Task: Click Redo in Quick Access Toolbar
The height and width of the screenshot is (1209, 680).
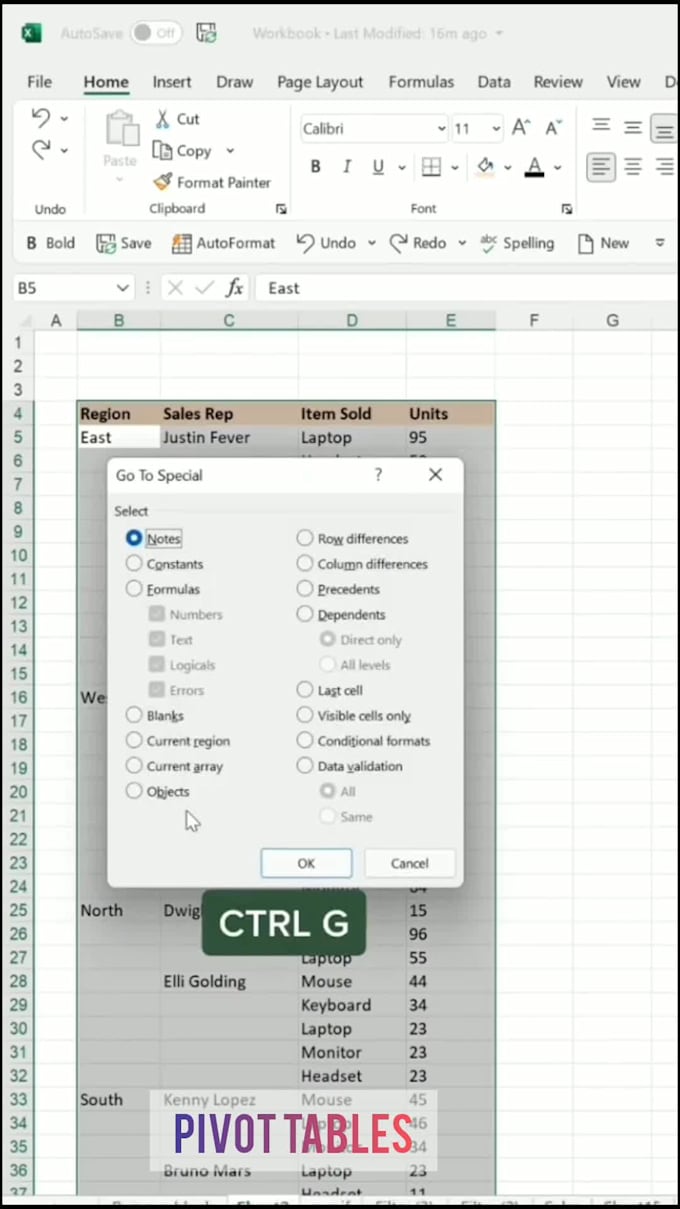Action: pos(418,243)
